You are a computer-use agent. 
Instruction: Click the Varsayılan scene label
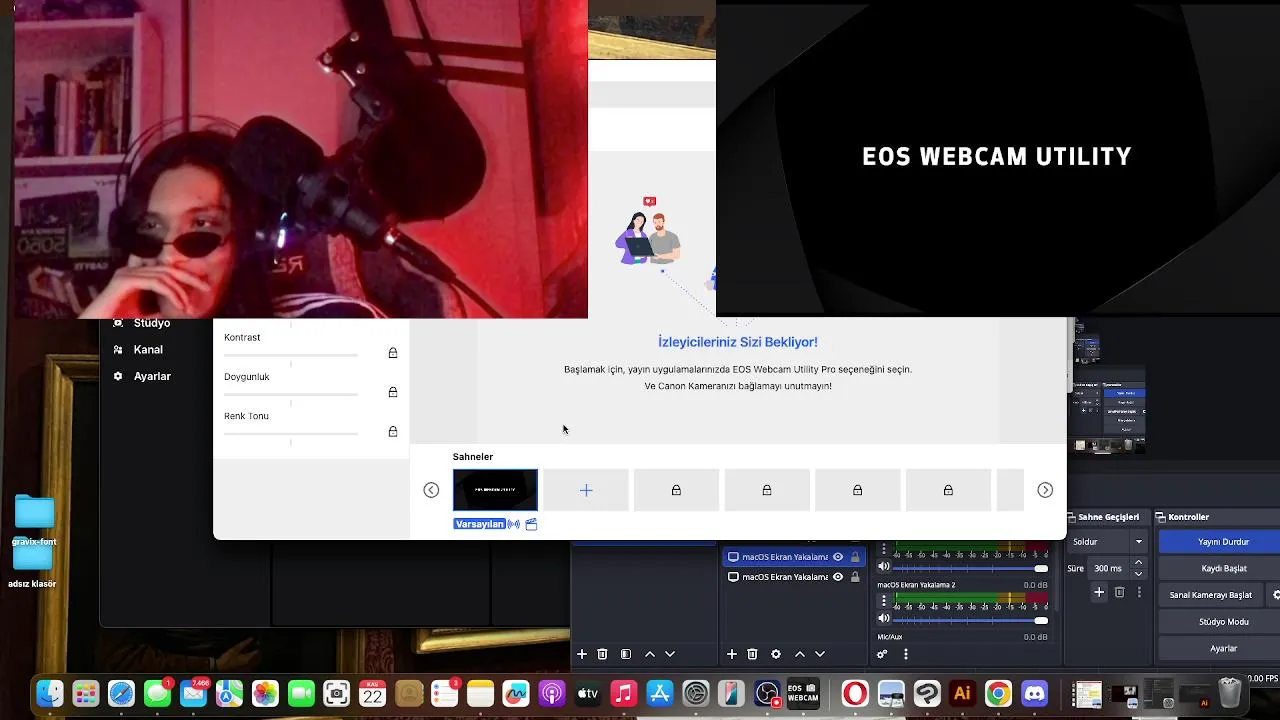click(x=479, y=524)
